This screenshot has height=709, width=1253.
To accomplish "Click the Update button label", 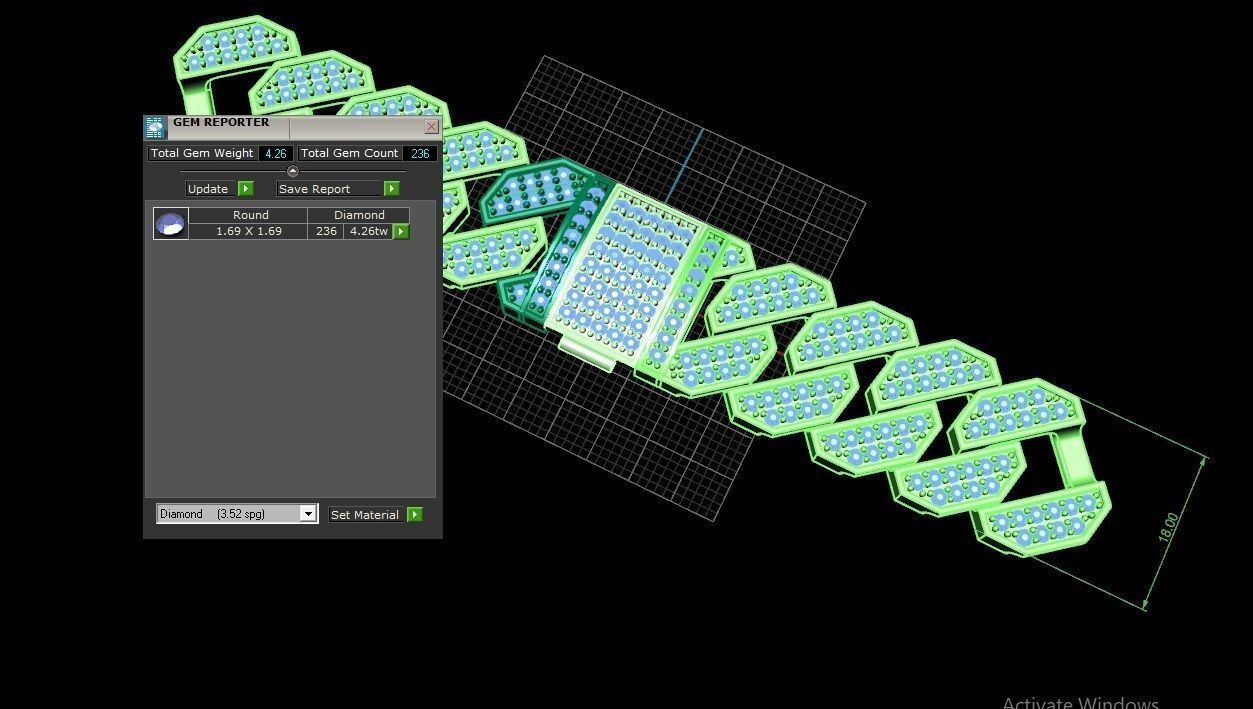I will point(211,188).
